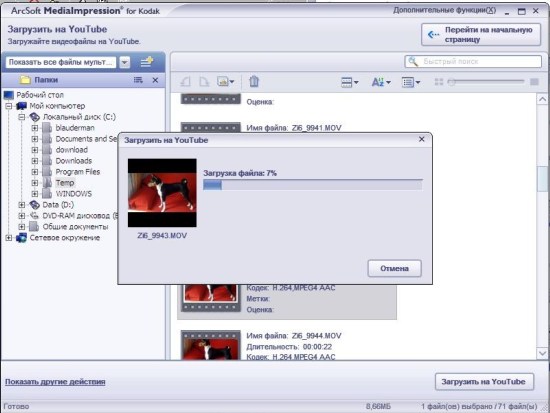Open the list details dropdown icon
Screen dimensions: 550x413
point(411,82)
